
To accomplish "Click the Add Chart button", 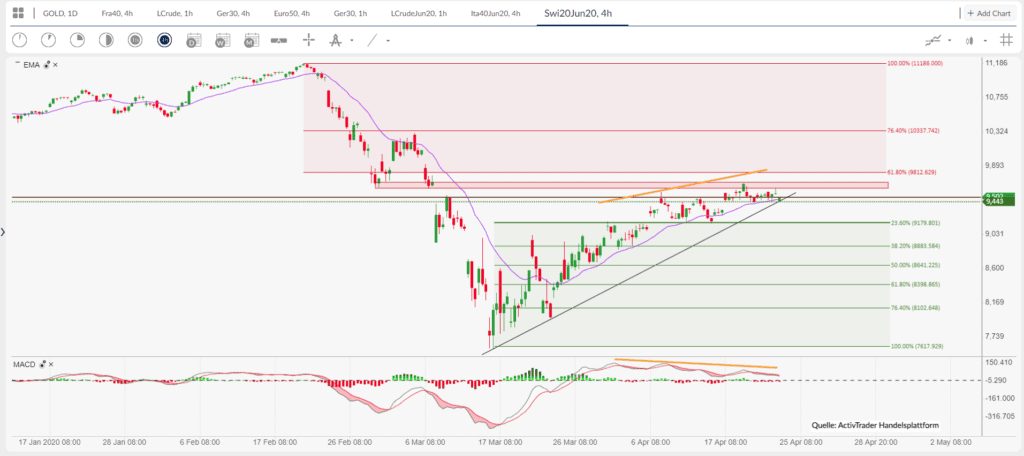I will tap(990, 13).
